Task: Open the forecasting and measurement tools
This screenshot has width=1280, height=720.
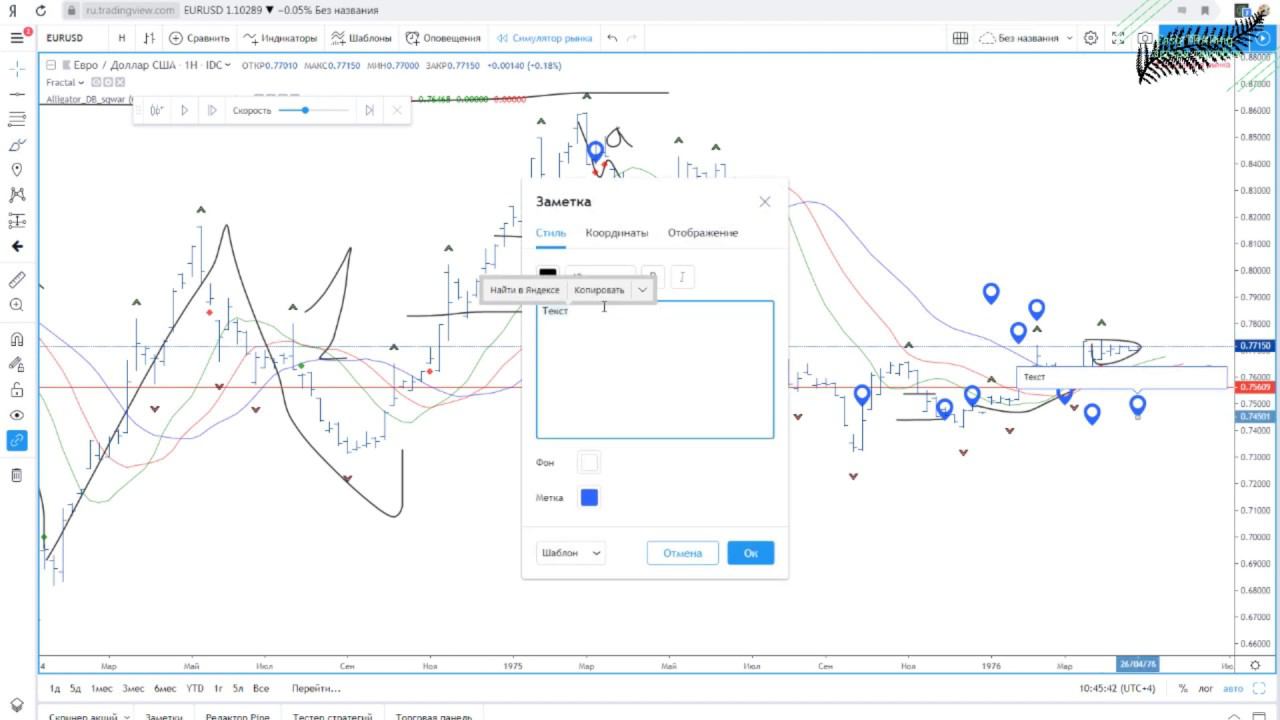Action: pyautogui.click(x=17, y=221)
